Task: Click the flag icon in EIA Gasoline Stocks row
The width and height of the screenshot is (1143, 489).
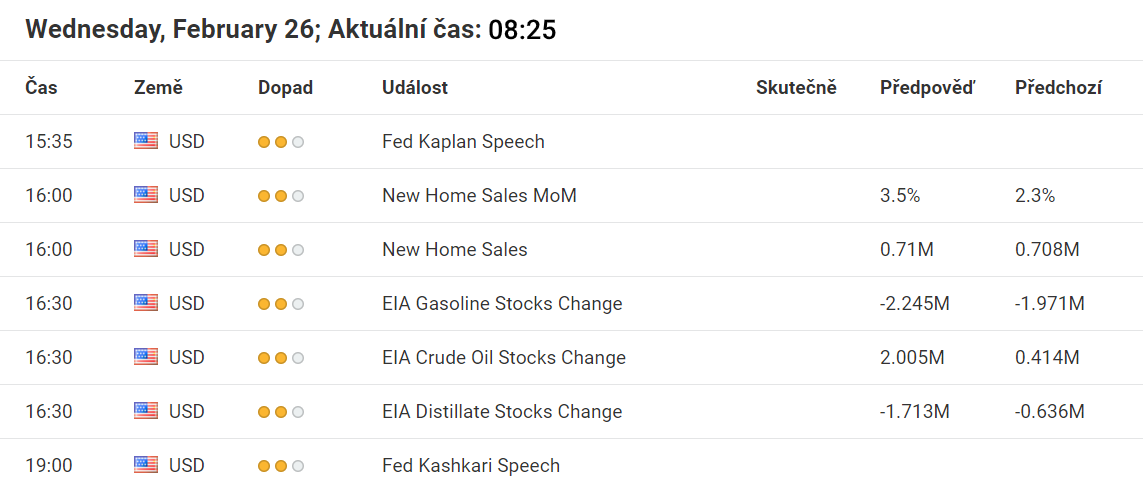Action: 146,303
